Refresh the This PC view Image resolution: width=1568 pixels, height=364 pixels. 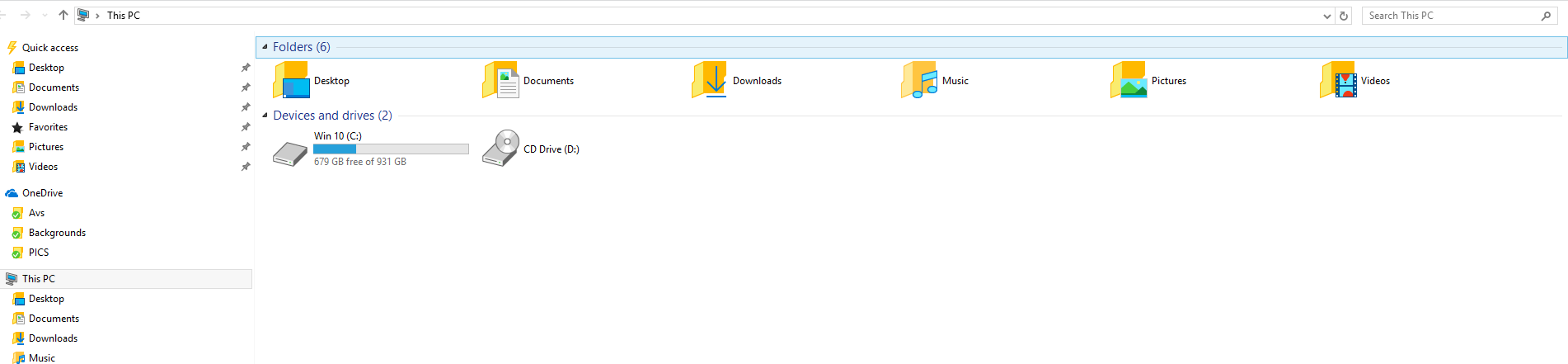(x=1344, y=16)
